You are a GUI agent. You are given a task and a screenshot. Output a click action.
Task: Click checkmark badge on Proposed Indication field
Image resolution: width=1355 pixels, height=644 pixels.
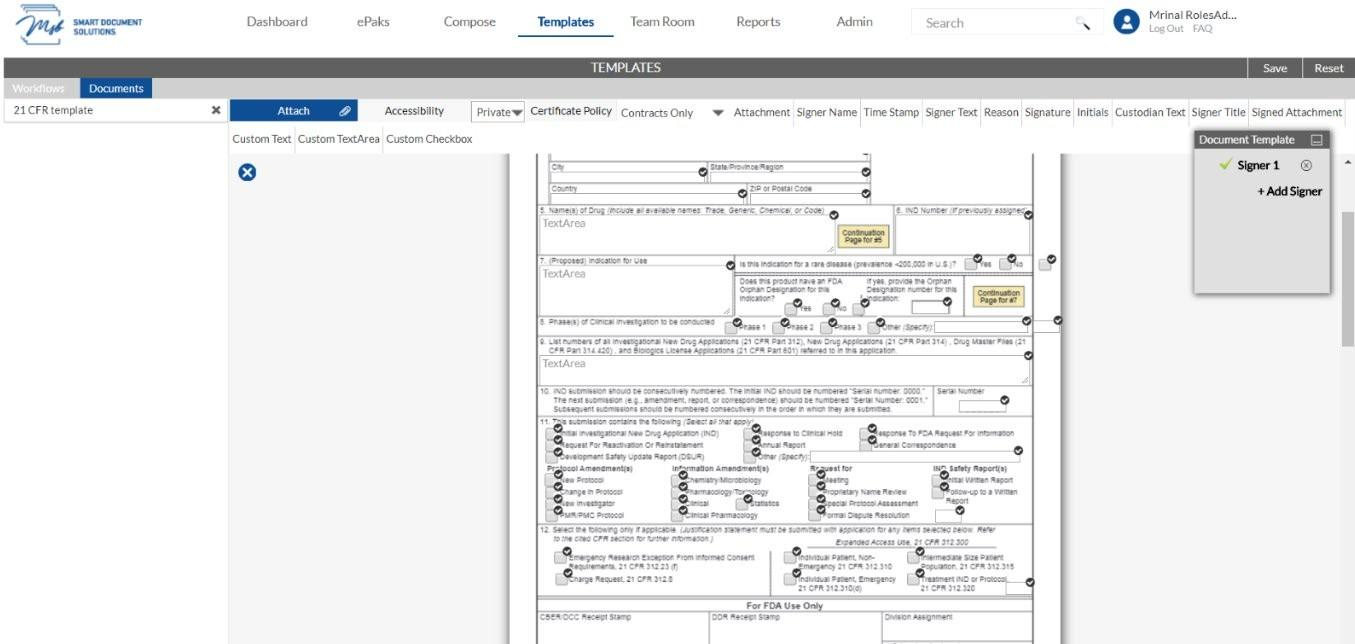(730, 264)
